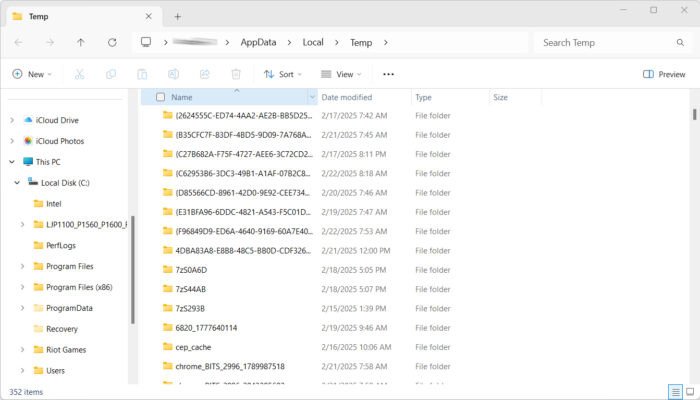This screenshot has width=700, height=400.
Task: Tick the select-all checkbox beside Name
Action: click(x=160, y=97)
